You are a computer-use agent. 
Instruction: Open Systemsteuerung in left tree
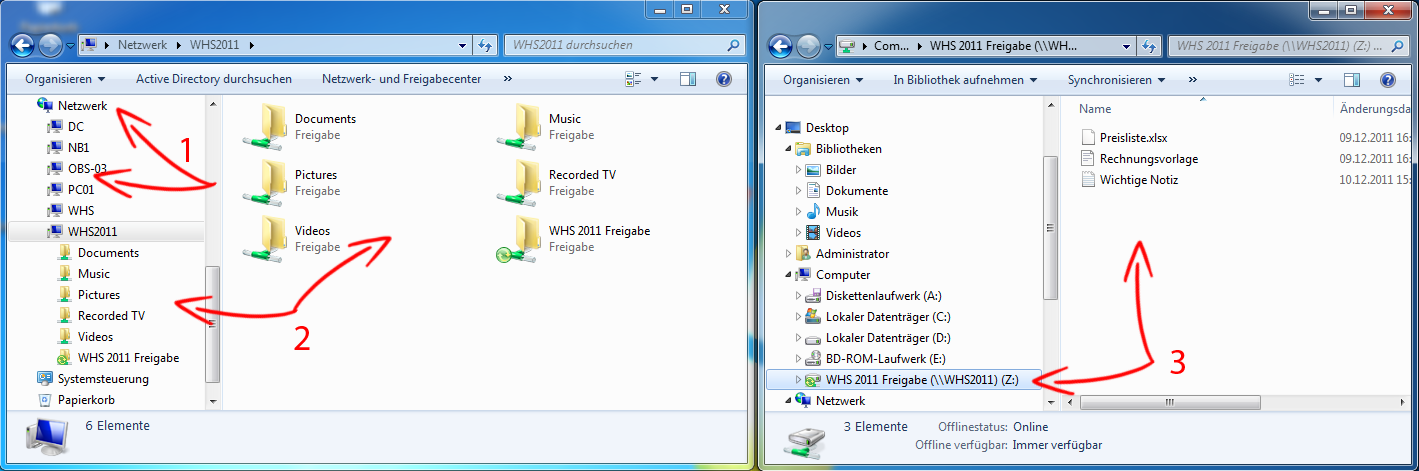point(92,379)
